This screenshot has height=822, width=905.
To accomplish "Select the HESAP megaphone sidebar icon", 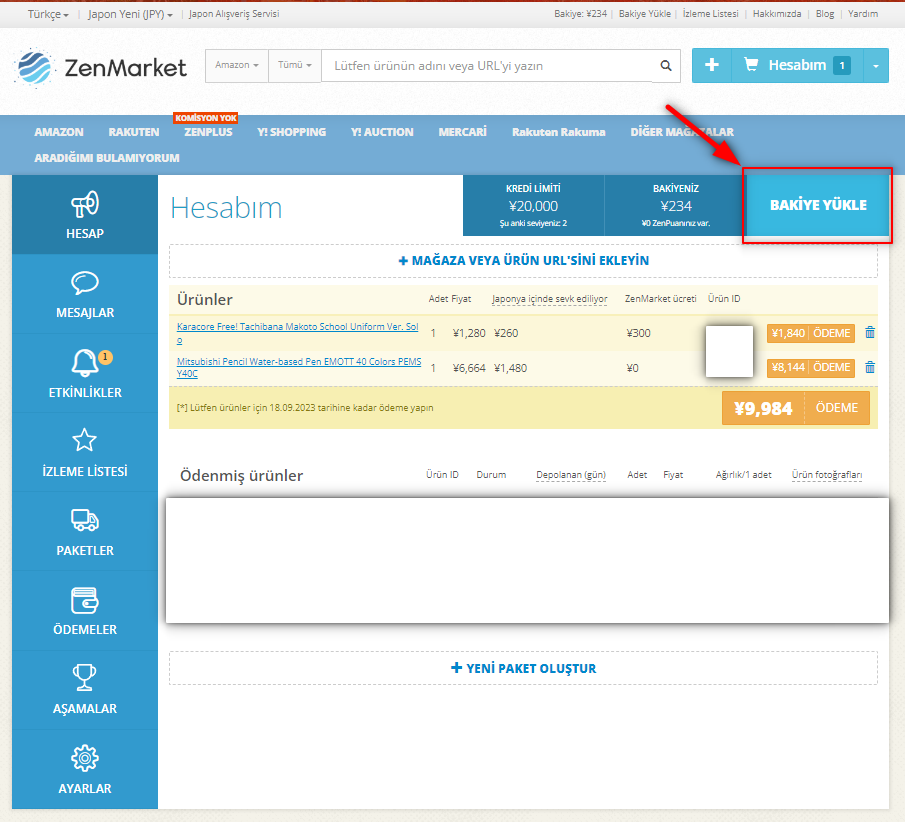I will pos(85,204).
